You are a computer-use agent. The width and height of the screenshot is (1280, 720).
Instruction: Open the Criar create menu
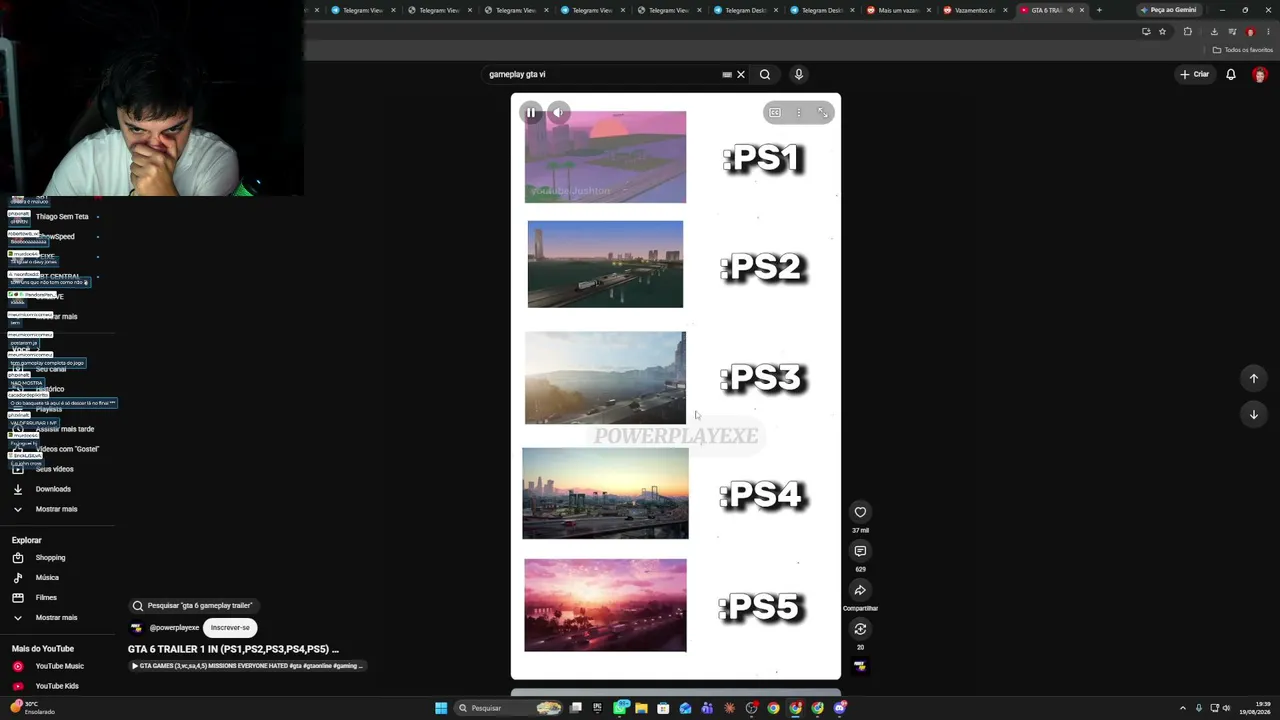click(1194, 74)
